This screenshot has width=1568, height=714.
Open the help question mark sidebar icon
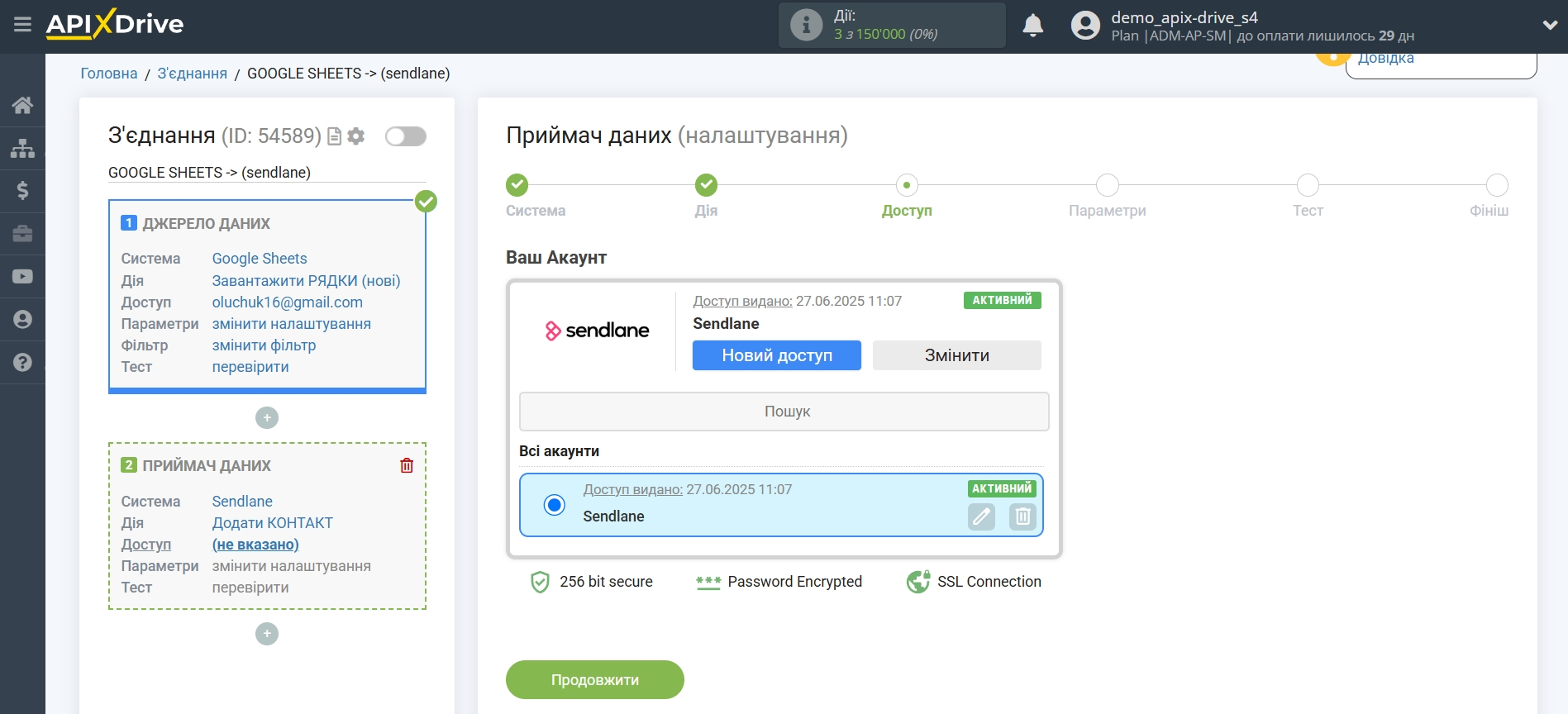(22, 362)
